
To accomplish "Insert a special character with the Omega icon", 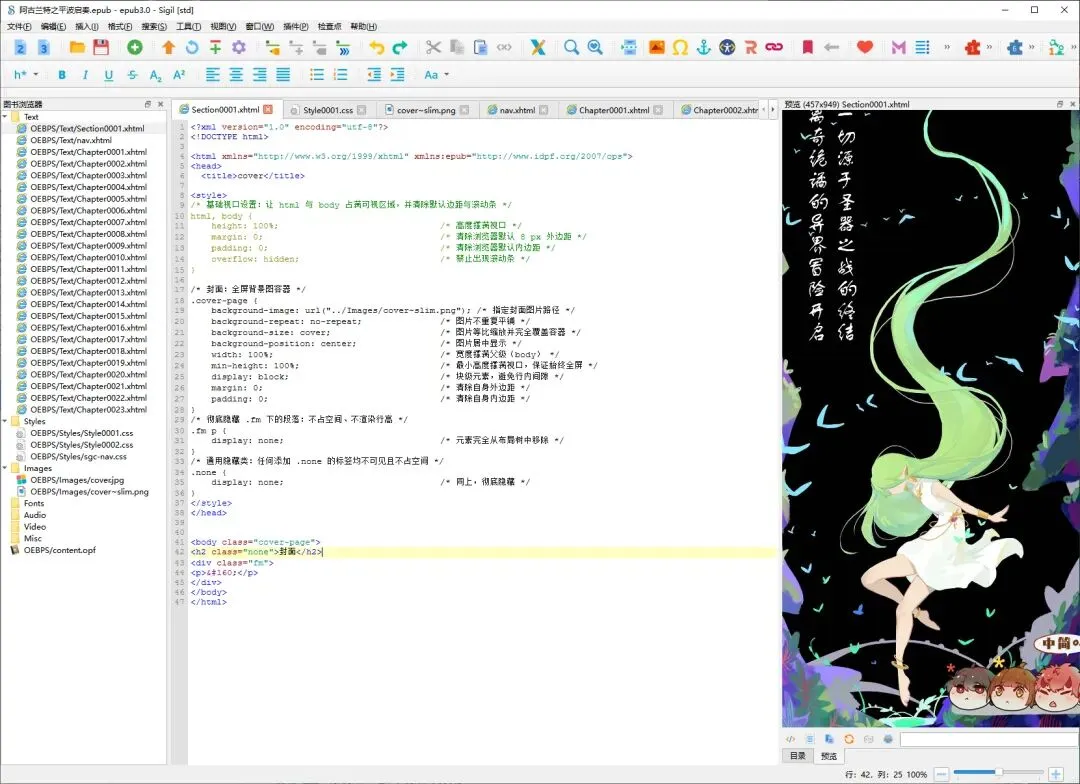I will tap(681, 47).
